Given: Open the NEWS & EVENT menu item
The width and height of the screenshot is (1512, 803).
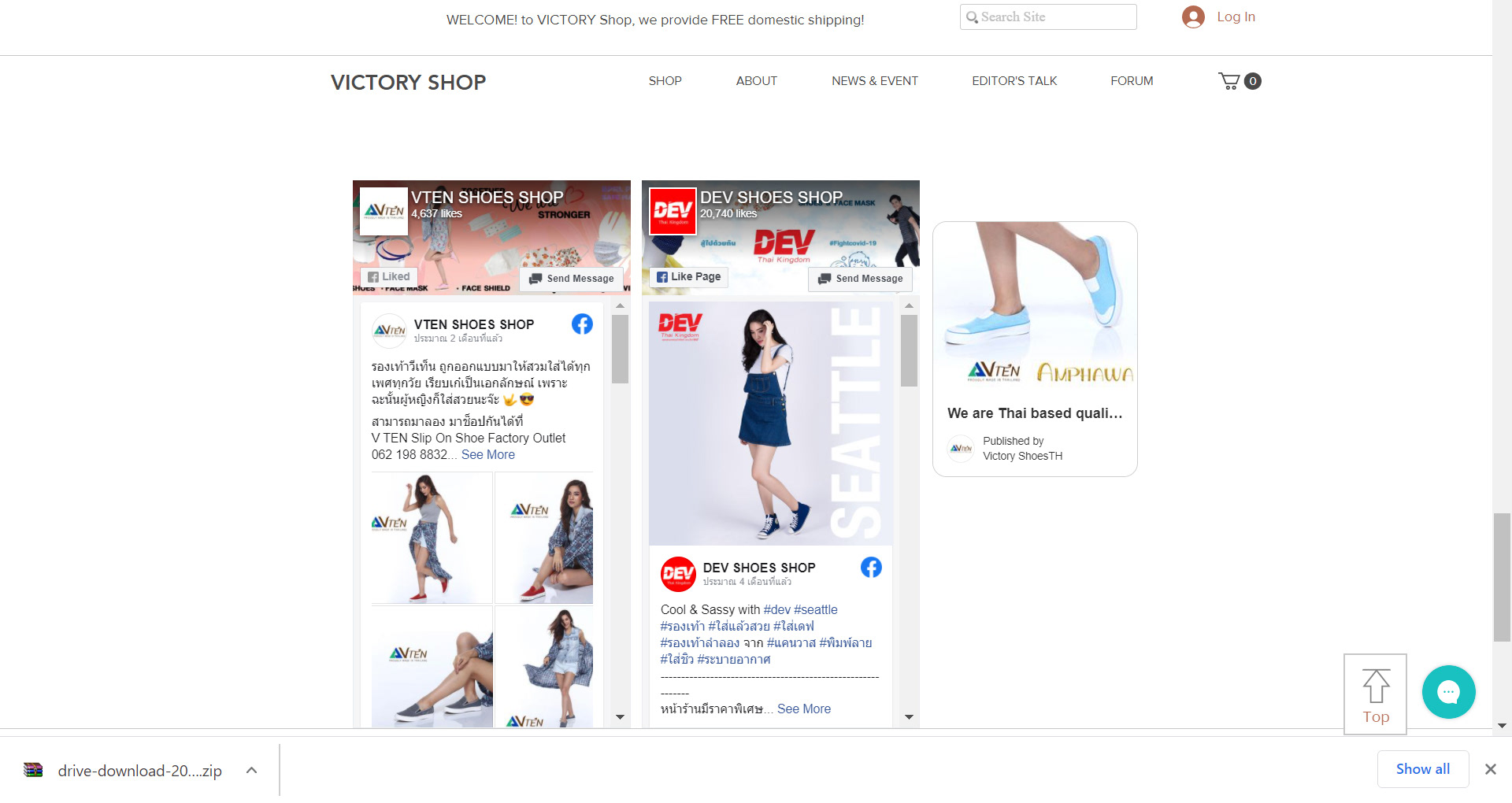Looking at the screenshot, I should tap(874, 81).
